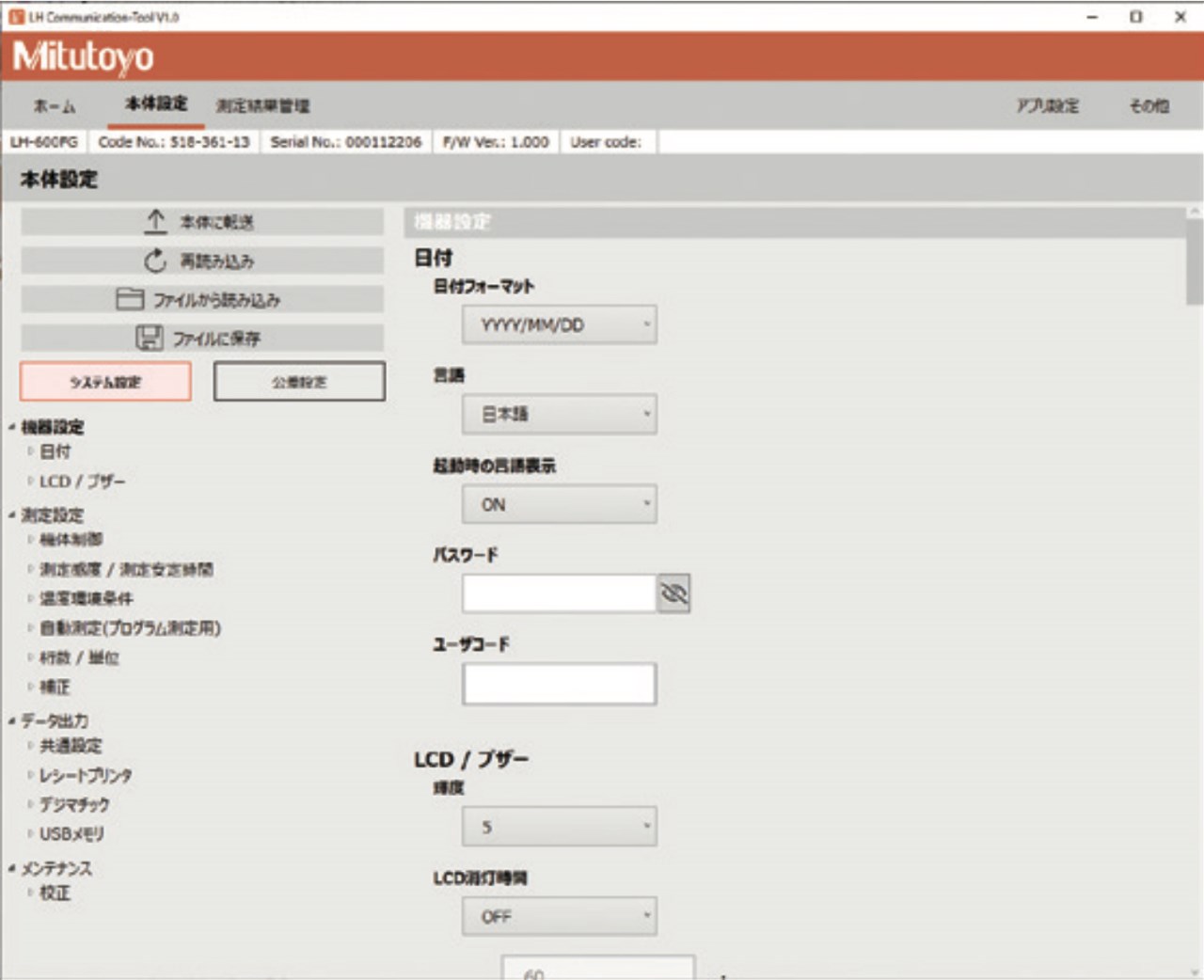Click the floppy disk icon for ファイルに保存
Screen dimensions: 1204x980
[150, 338]
